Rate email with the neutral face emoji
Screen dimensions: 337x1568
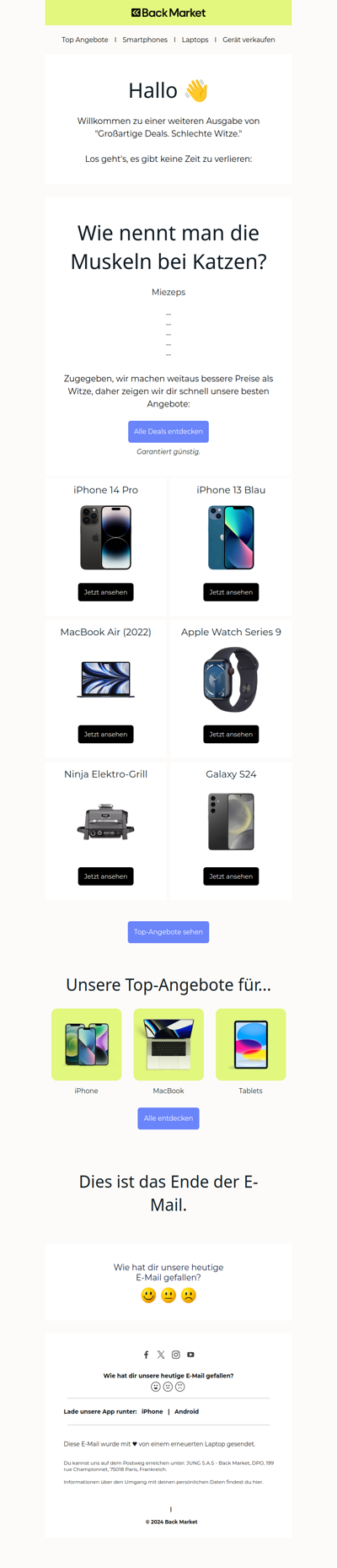[168, 1296]
